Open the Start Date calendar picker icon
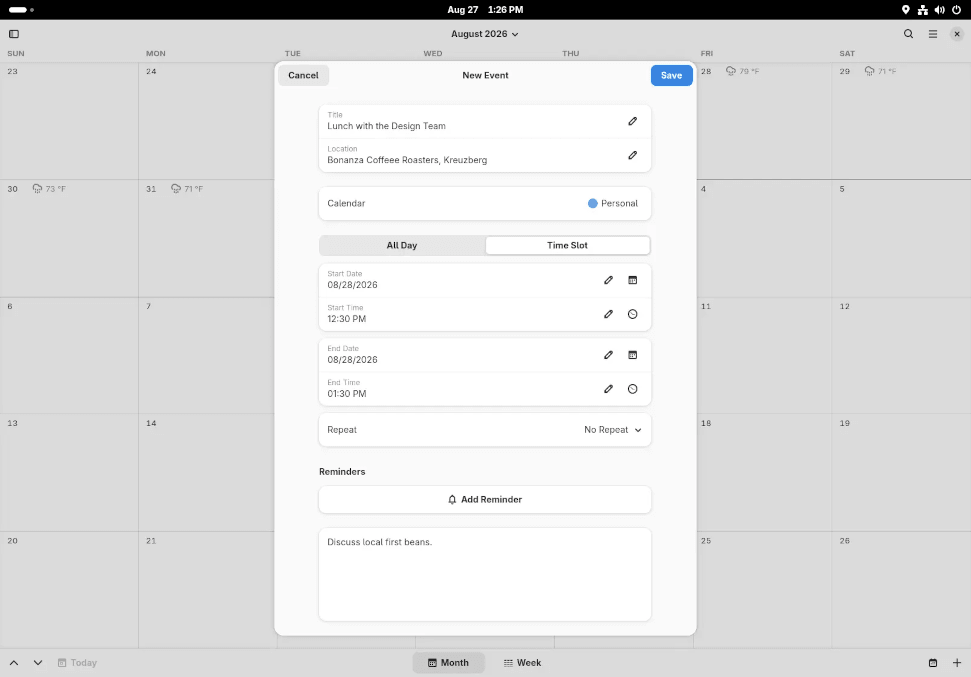This screenshot has height=677, width=971. [632, 280]
